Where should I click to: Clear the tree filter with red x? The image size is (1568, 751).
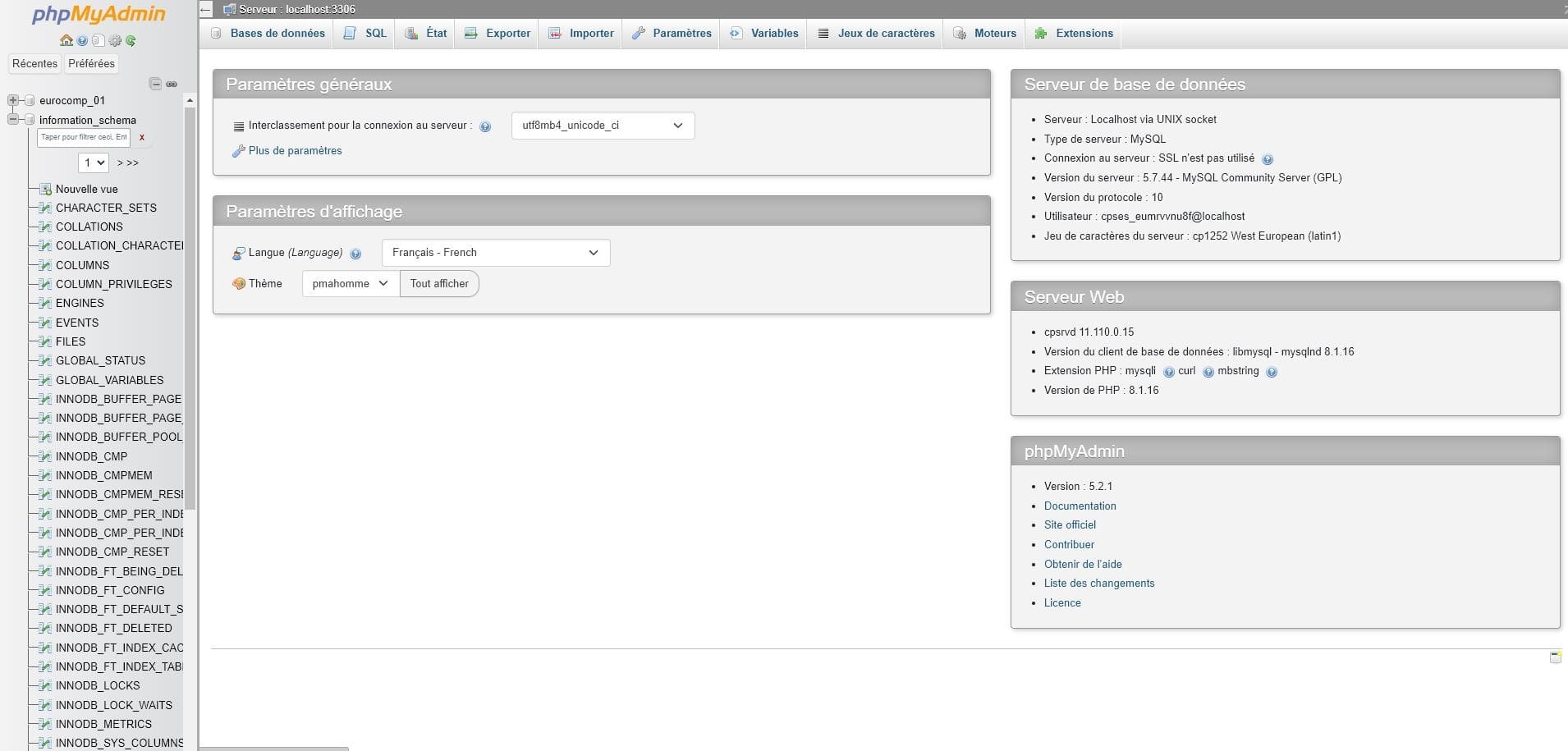tap(142, 138)
